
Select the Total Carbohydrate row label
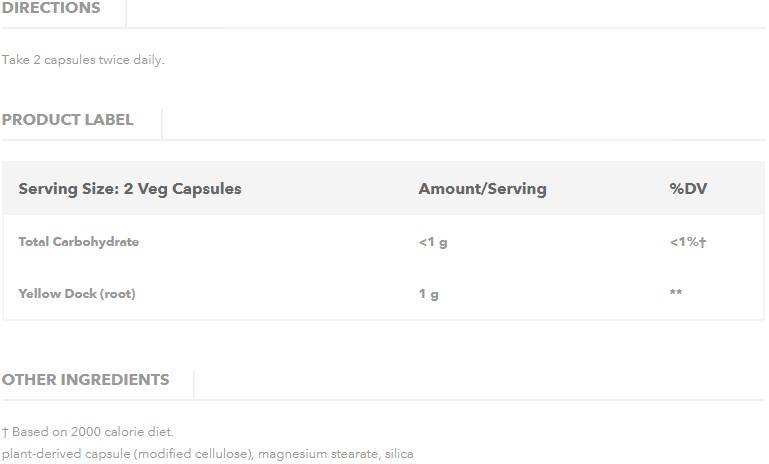pyautogui.click(x=78, y=242)
